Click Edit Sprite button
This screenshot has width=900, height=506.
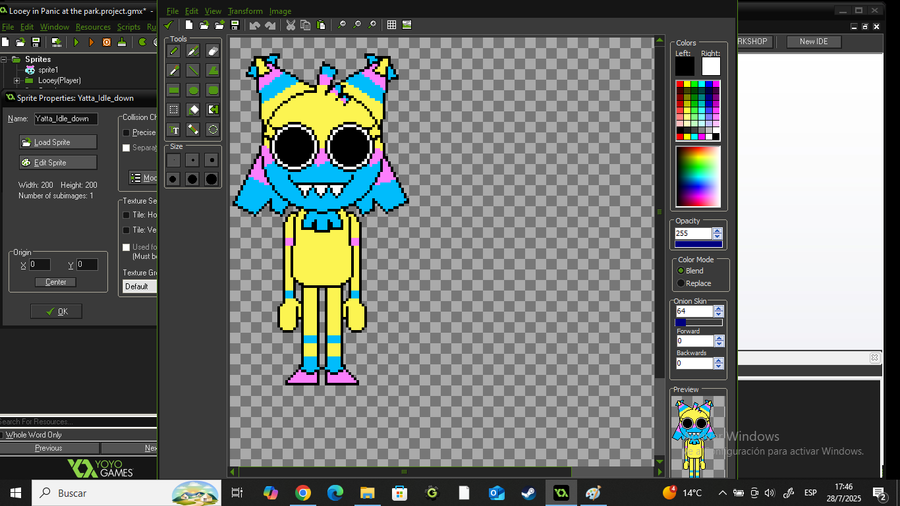click(x=58, y=163)
